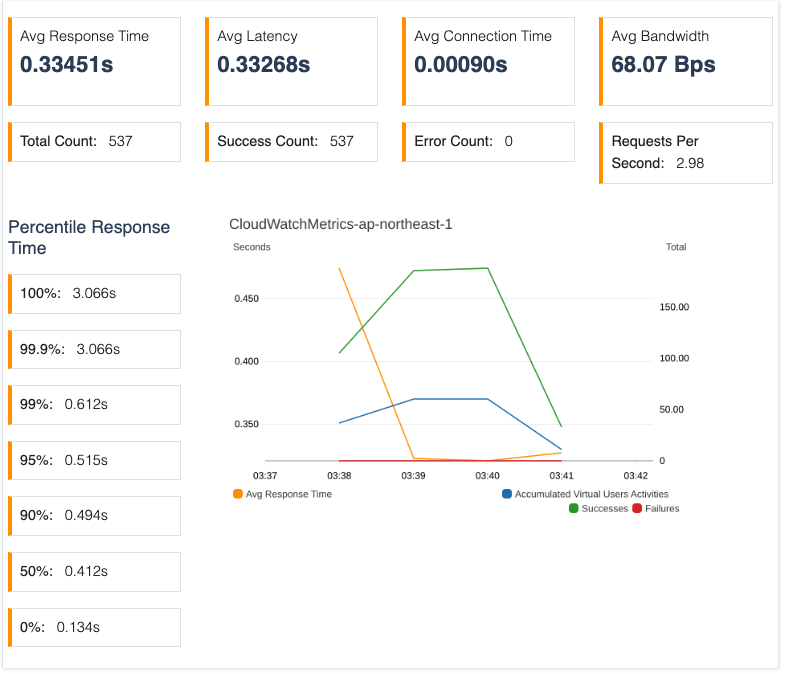
Task: Click the Avg Response Time legend label
Action: point(289,494)
